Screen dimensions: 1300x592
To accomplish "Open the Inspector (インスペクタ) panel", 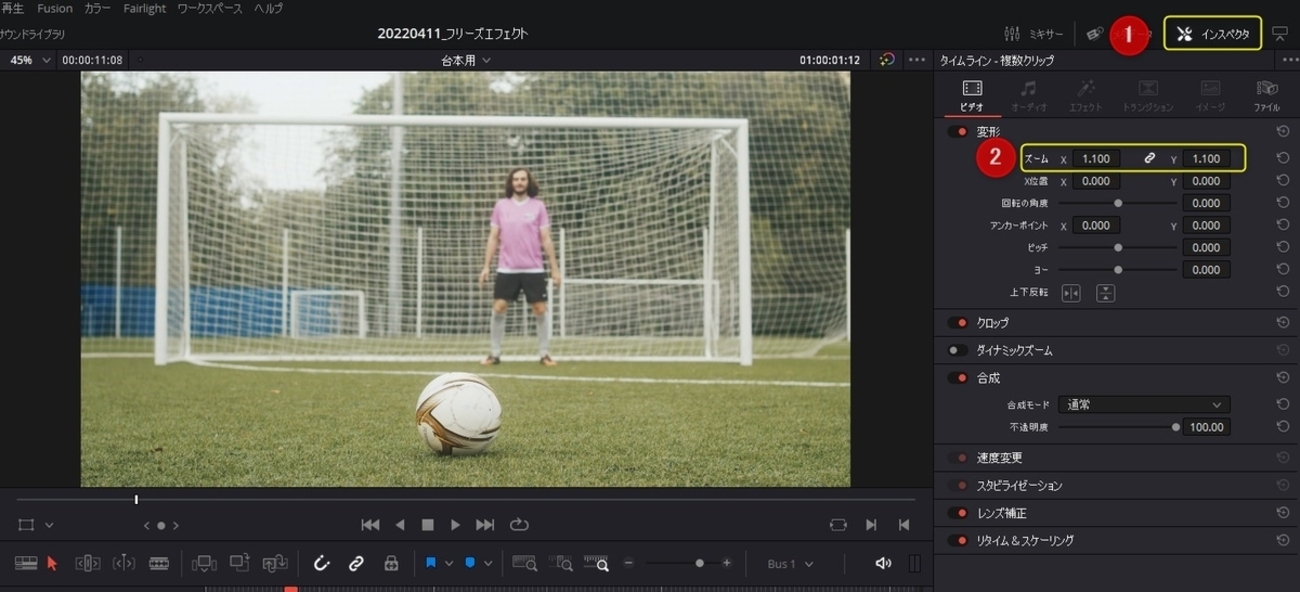I will coord(1213,34).
